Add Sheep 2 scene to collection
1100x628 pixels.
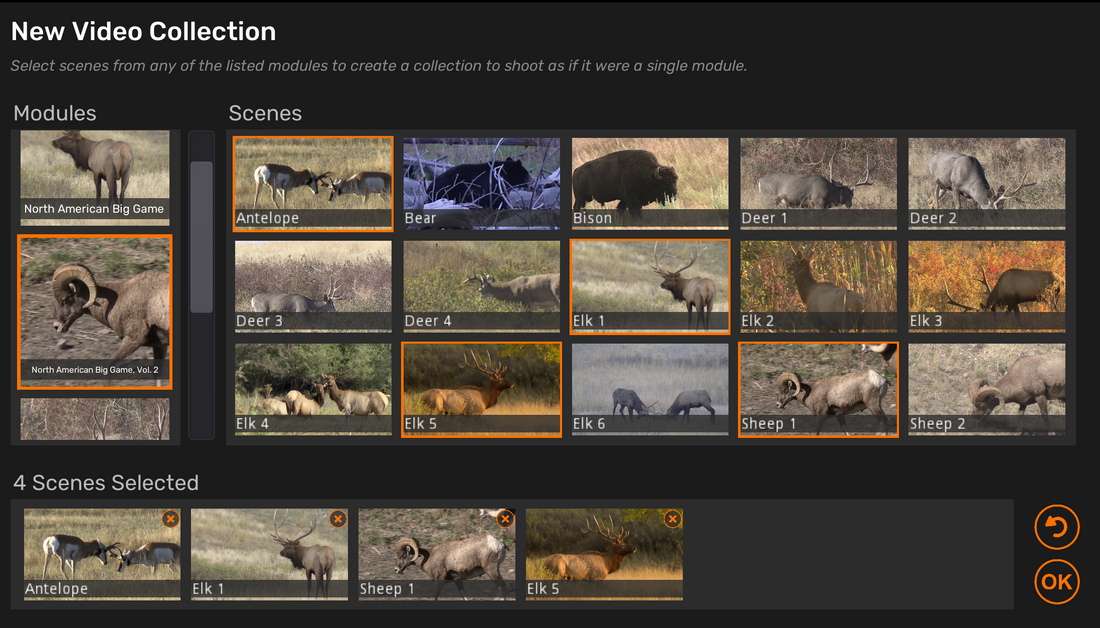[986, 389]
